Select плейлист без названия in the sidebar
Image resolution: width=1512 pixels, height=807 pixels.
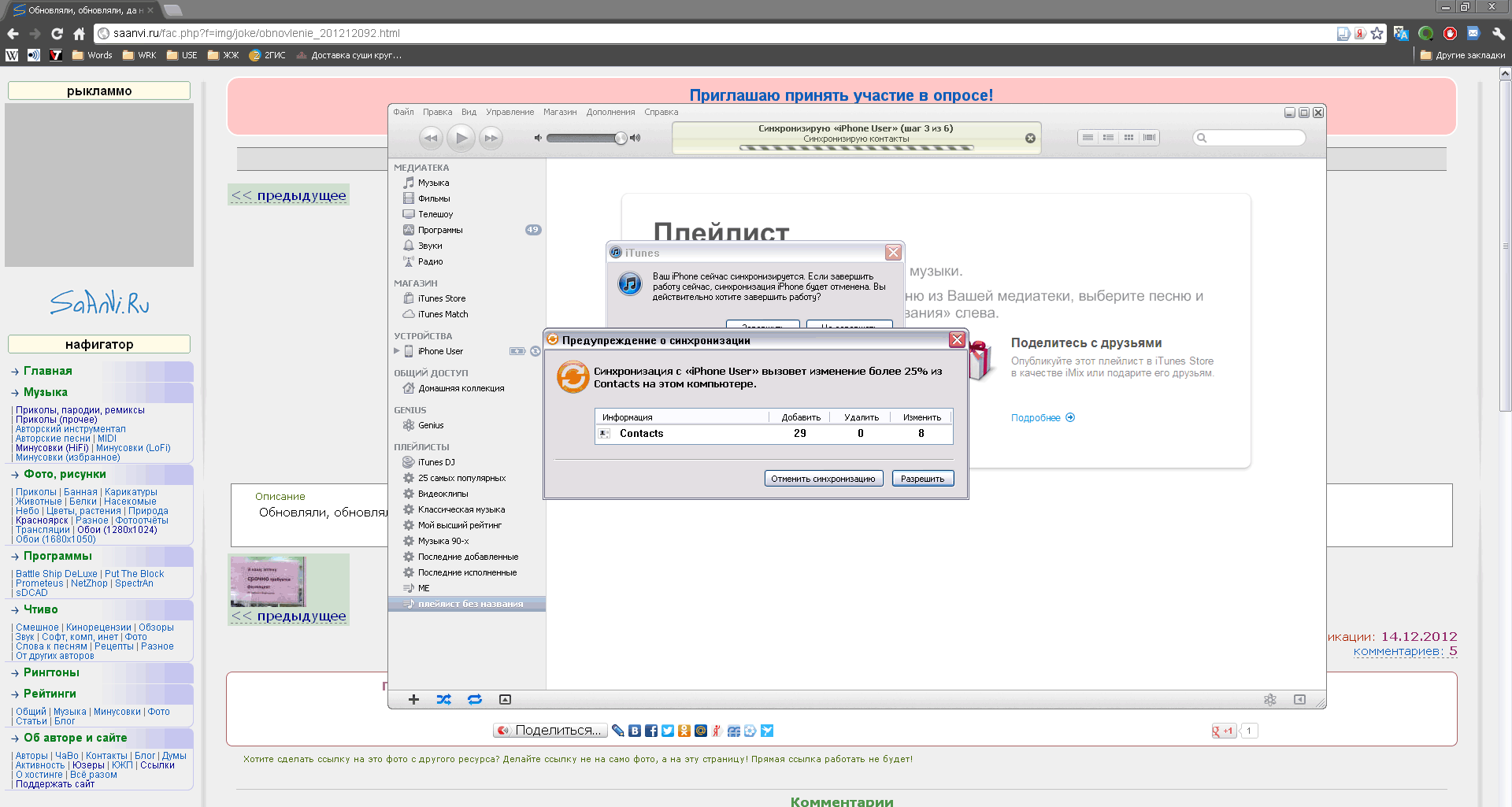click(467, 604)
